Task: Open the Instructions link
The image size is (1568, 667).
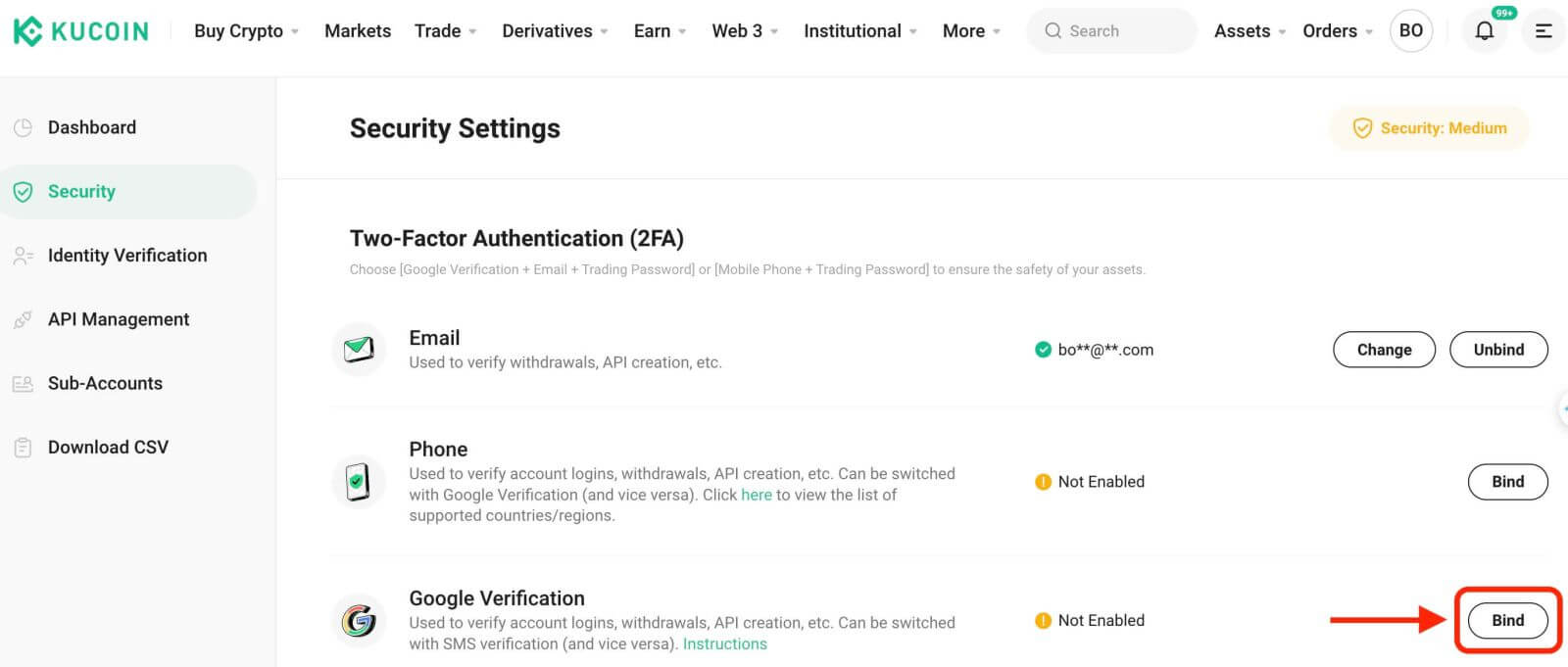Action: point(724,643)
